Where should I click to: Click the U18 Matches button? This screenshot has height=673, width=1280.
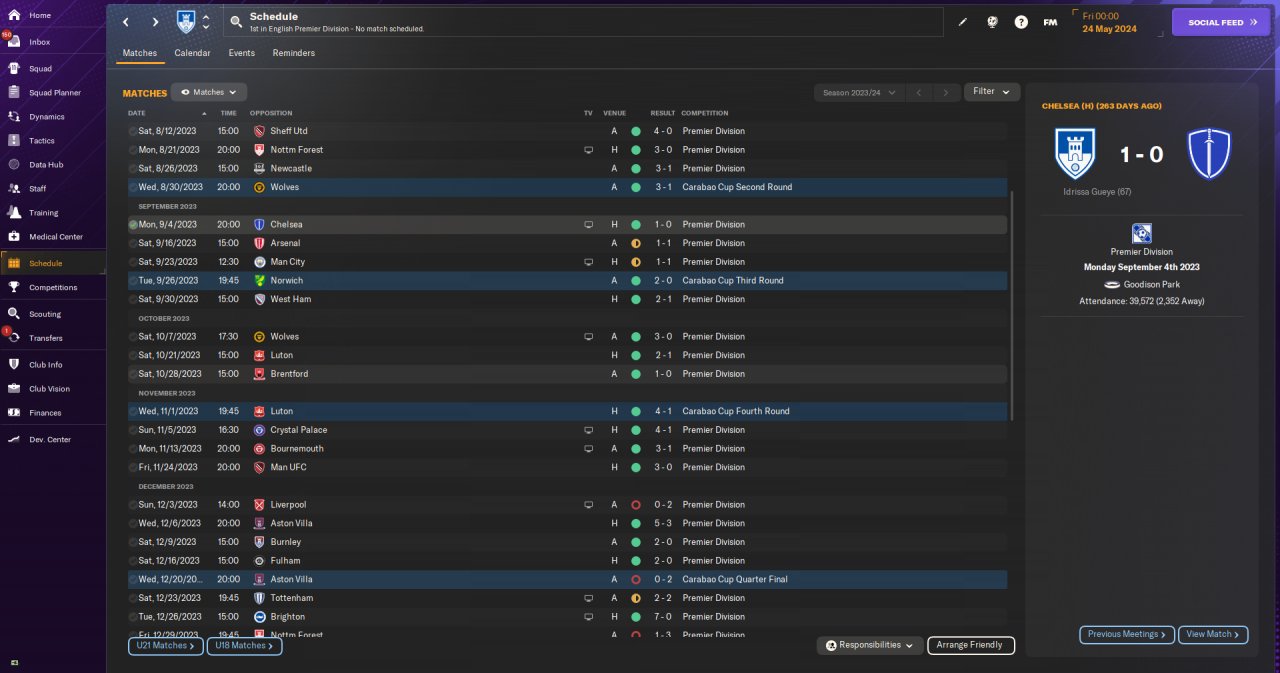click(x=245, y=646)
